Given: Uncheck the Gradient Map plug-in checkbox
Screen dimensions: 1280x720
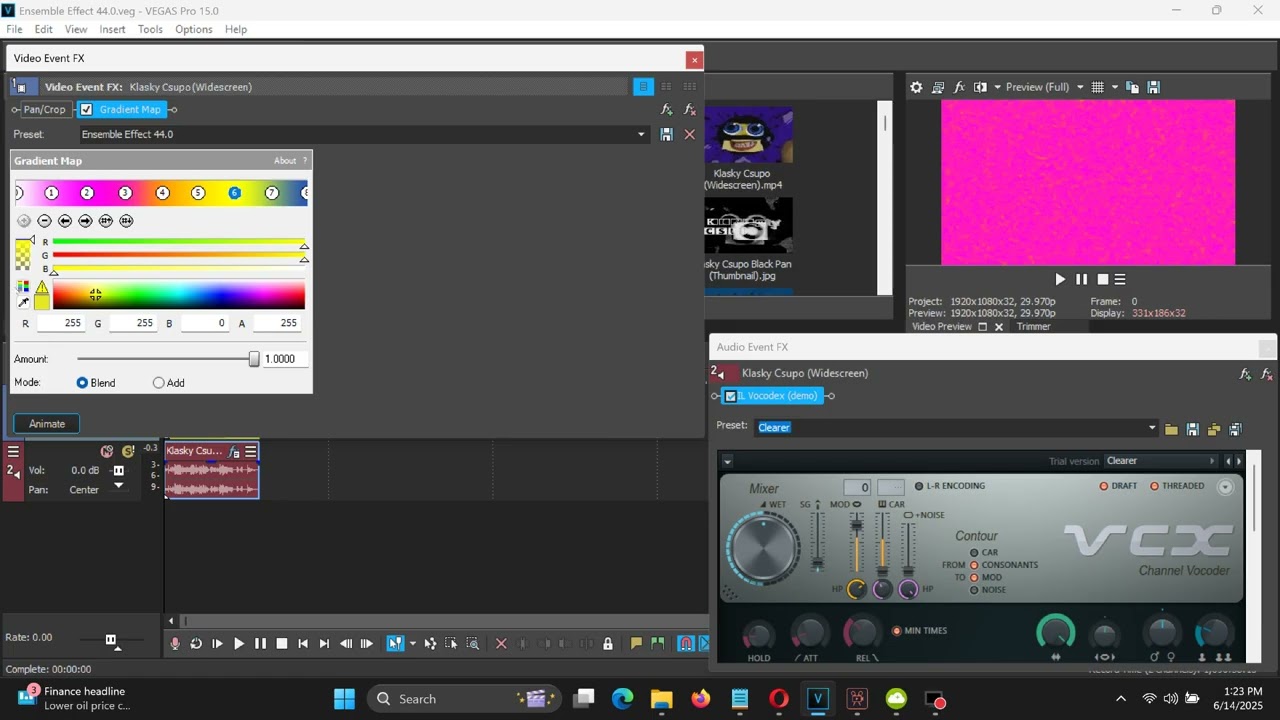Looking at the screenshot, I should tap(86, 110).
